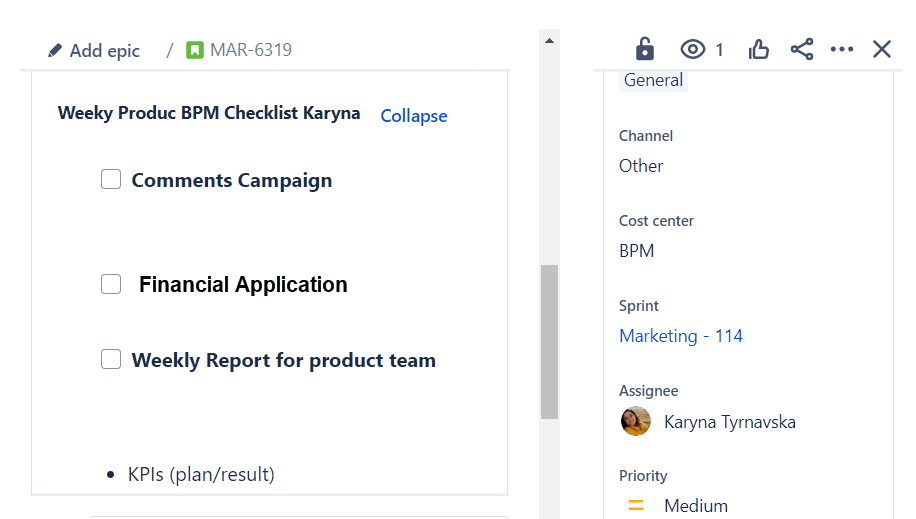Image resolution: width=916 pixels, height=519 pixels.
Task: Click the watcher count number 1
Action: tap(719, 50)
